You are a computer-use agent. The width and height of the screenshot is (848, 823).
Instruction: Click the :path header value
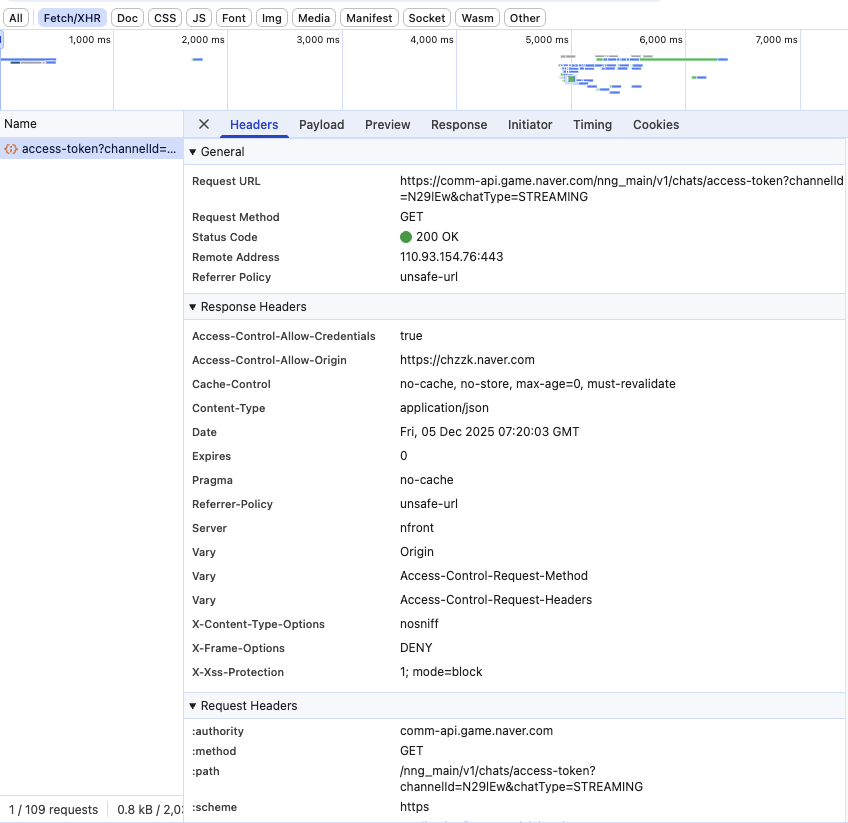(x=521, y=779)
